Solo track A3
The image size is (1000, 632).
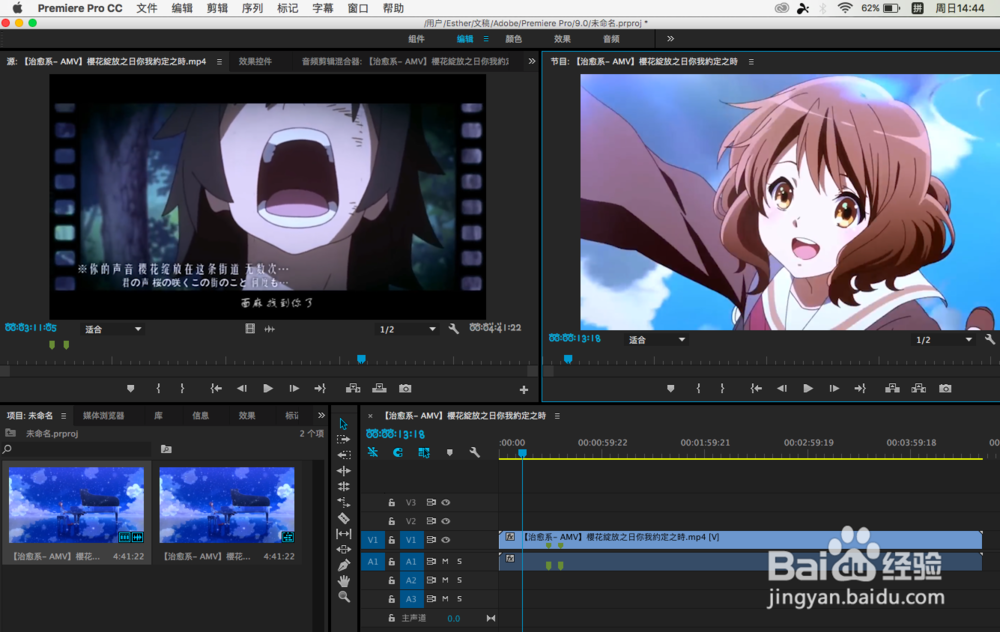pyautogui.click(x=459, y=599)
